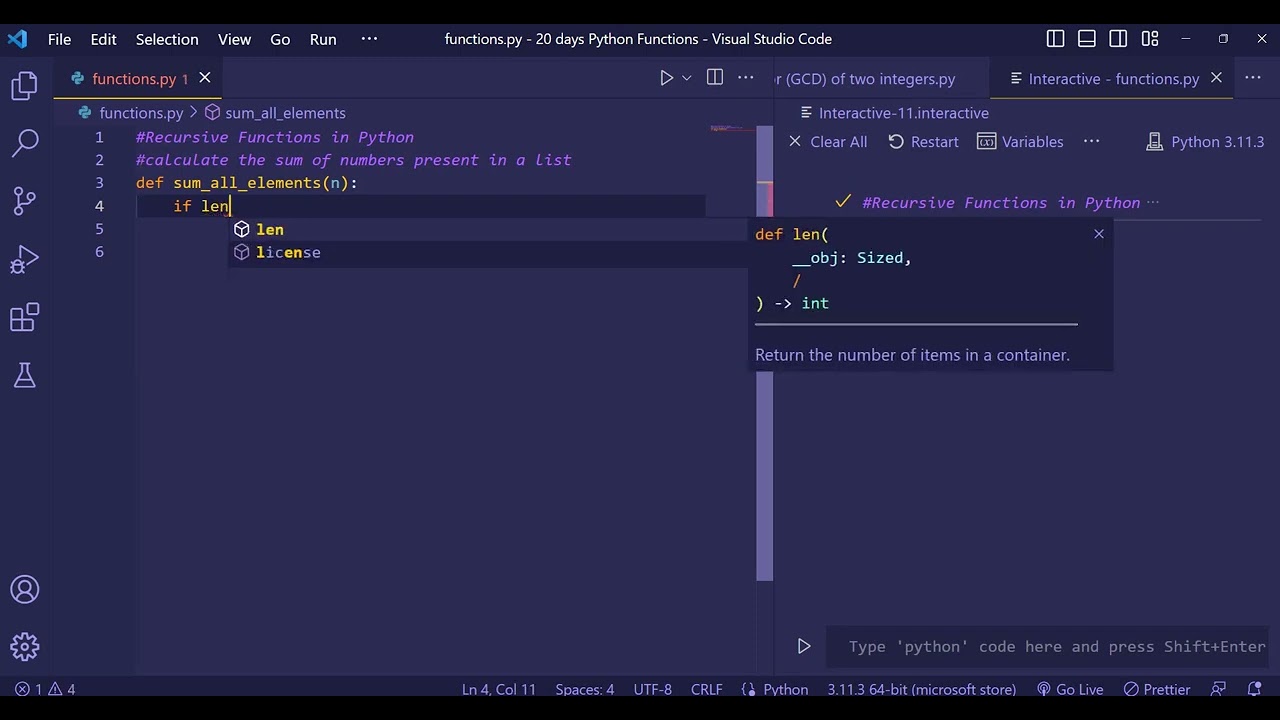Open the Go menu
The image size is (1280, 720).
coord(280,39)
